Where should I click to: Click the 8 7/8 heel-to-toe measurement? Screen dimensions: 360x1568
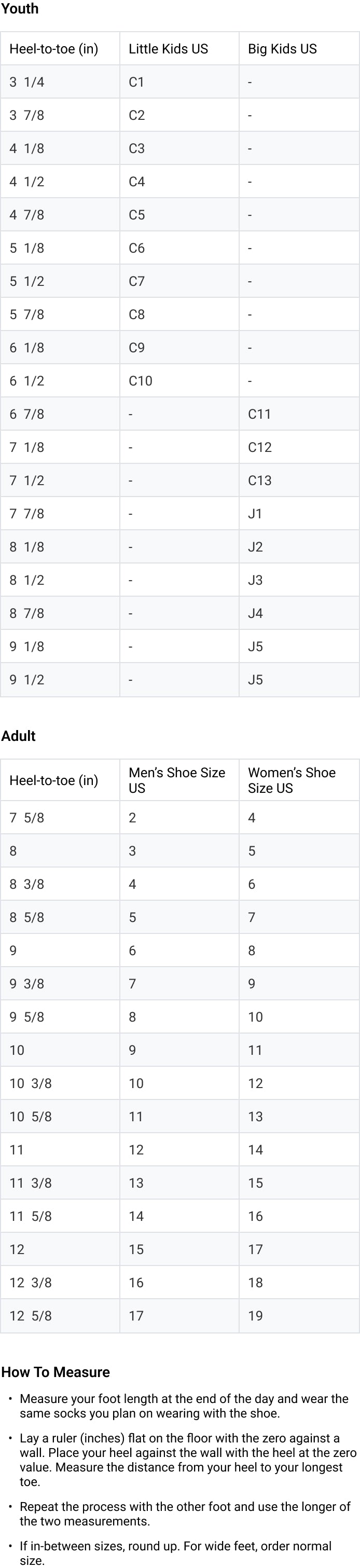coord(27,614)
